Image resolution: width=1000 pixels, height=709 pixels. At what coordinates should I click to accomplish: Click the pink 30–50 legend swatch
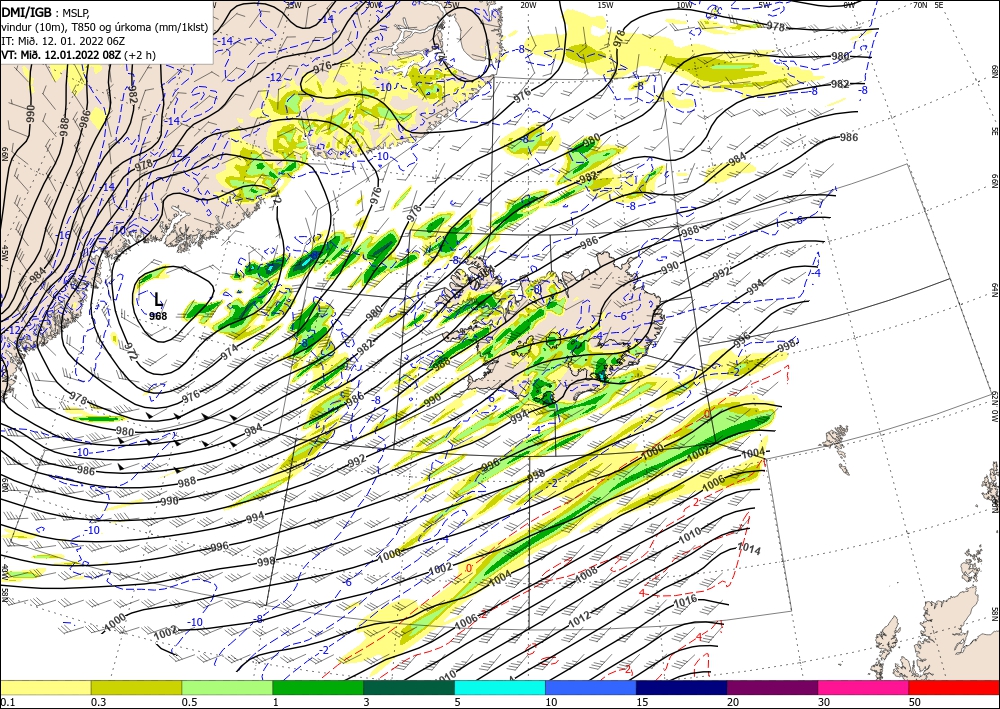point(864,687)
